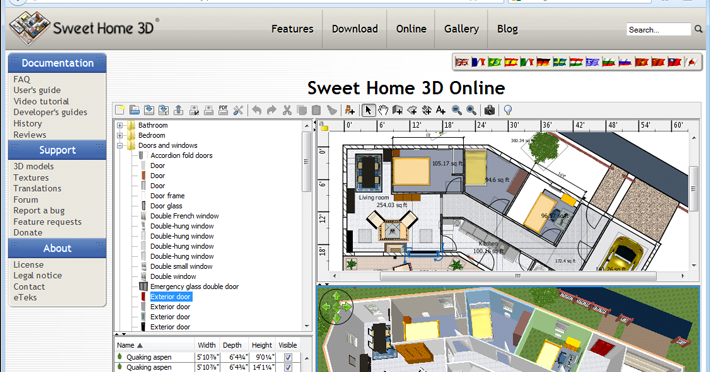
Task: Click the Sweet Home 3D logo
Action: pos(84,28)
